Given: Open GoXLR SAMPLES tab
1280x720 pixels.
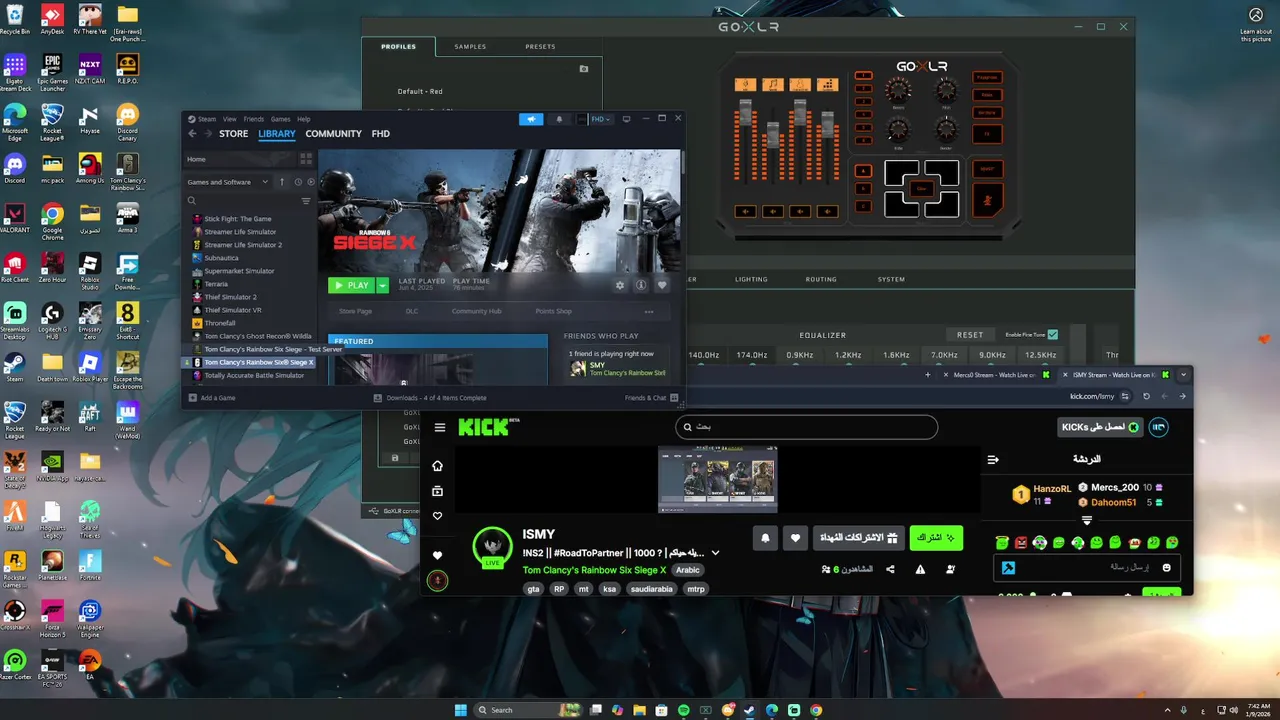Looking at the screenshot, I should click(x=470, y=47).
